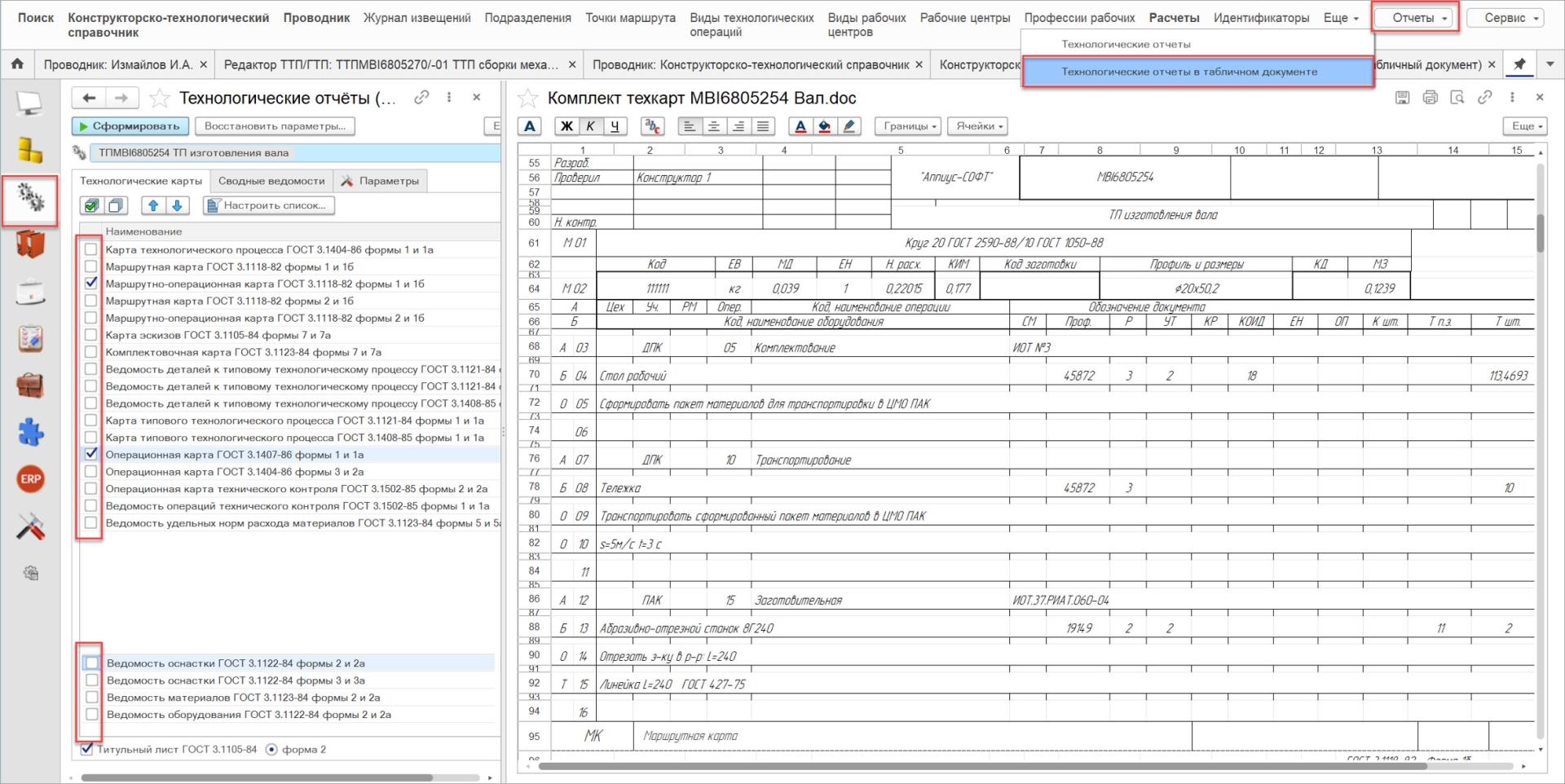Click the spell-check abc icon
Screen dimensions: 1565x784
652,126
